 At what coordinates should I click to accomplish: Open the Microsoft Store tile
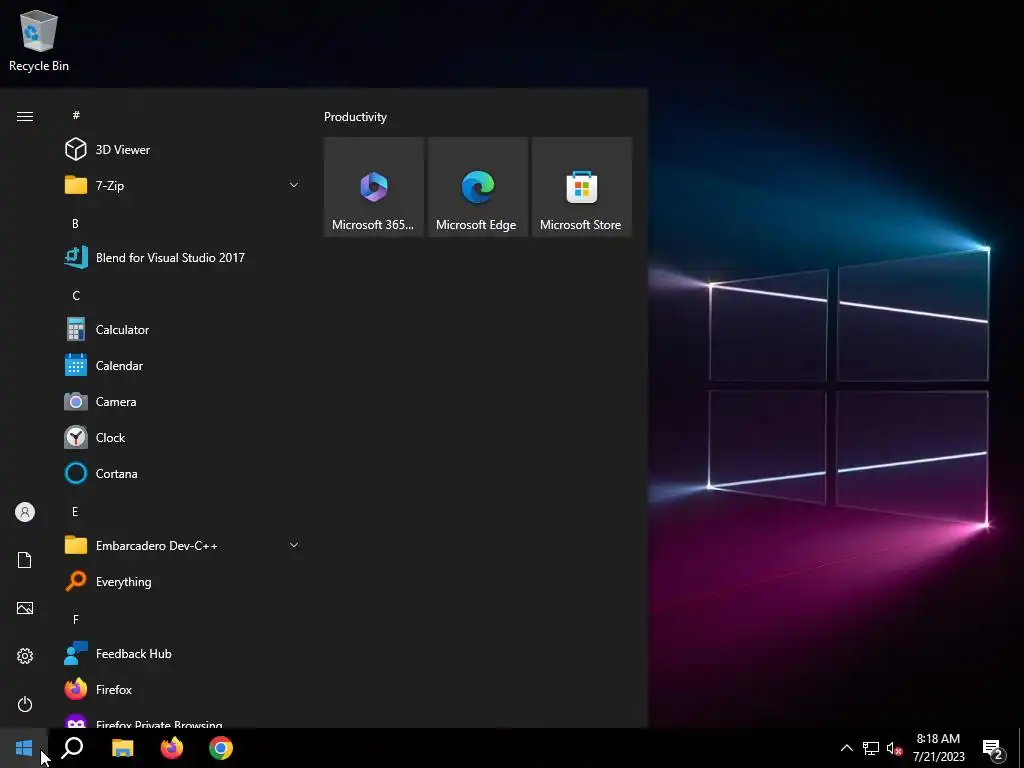click(582, 187)
